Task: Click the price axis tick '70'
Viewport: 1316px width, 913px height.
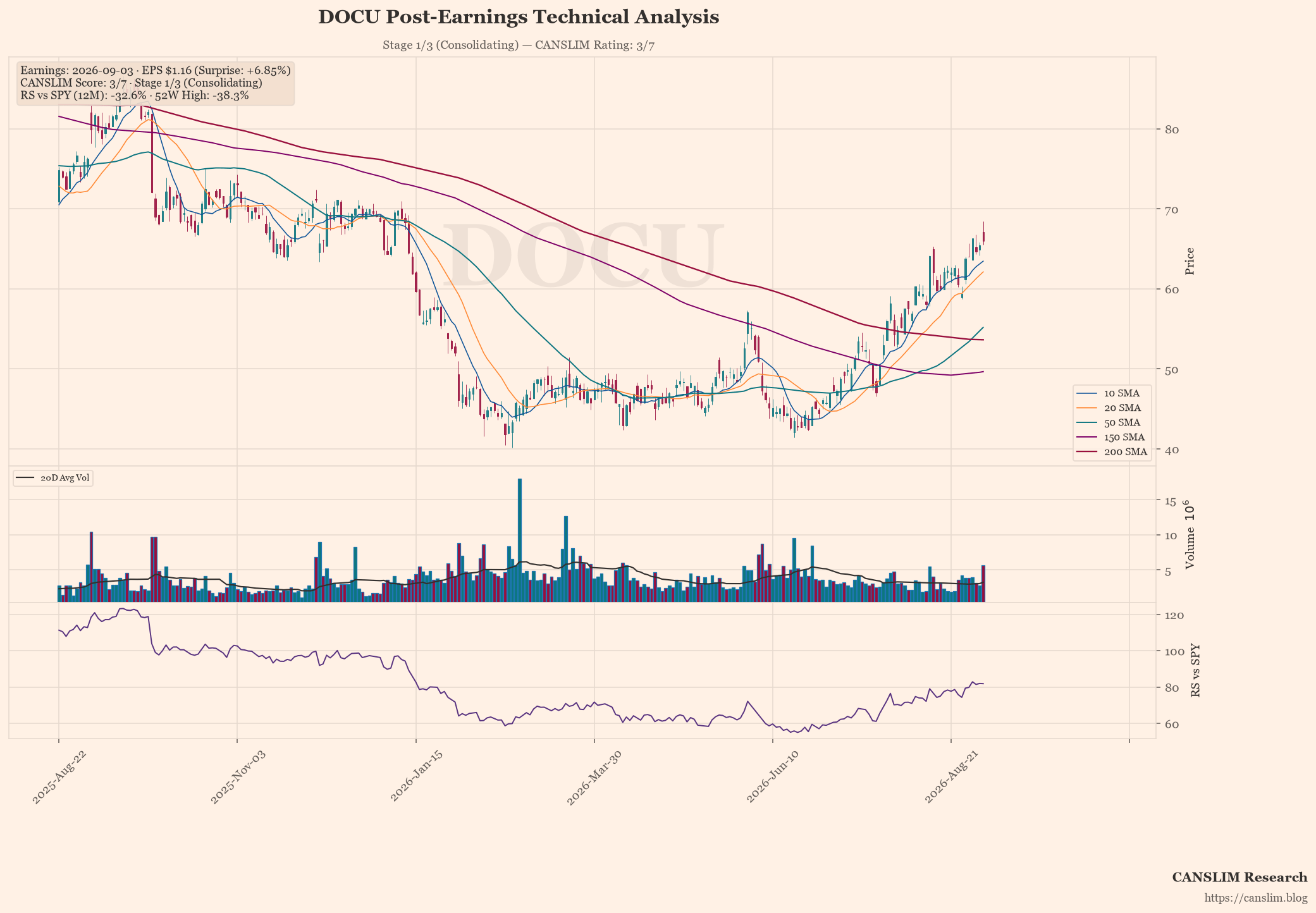Action: pyautogui.click(x=1171, y=209)
